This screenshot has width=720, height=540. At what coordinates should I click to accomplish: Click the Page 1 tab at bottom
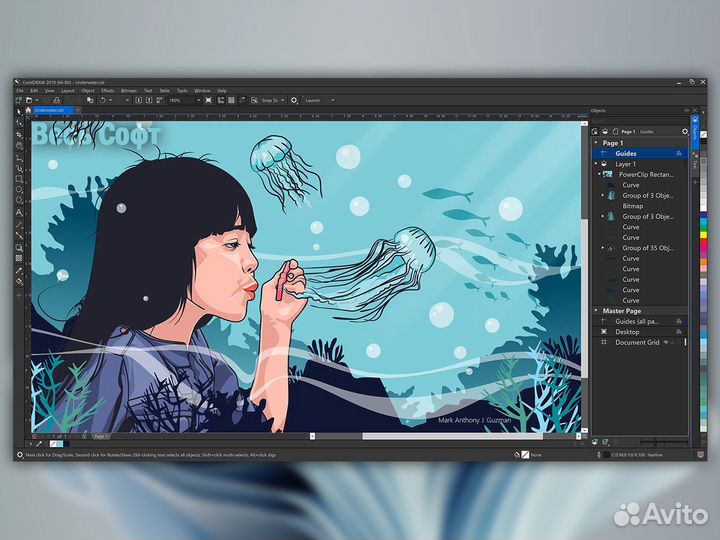click(x=101, y=436)
